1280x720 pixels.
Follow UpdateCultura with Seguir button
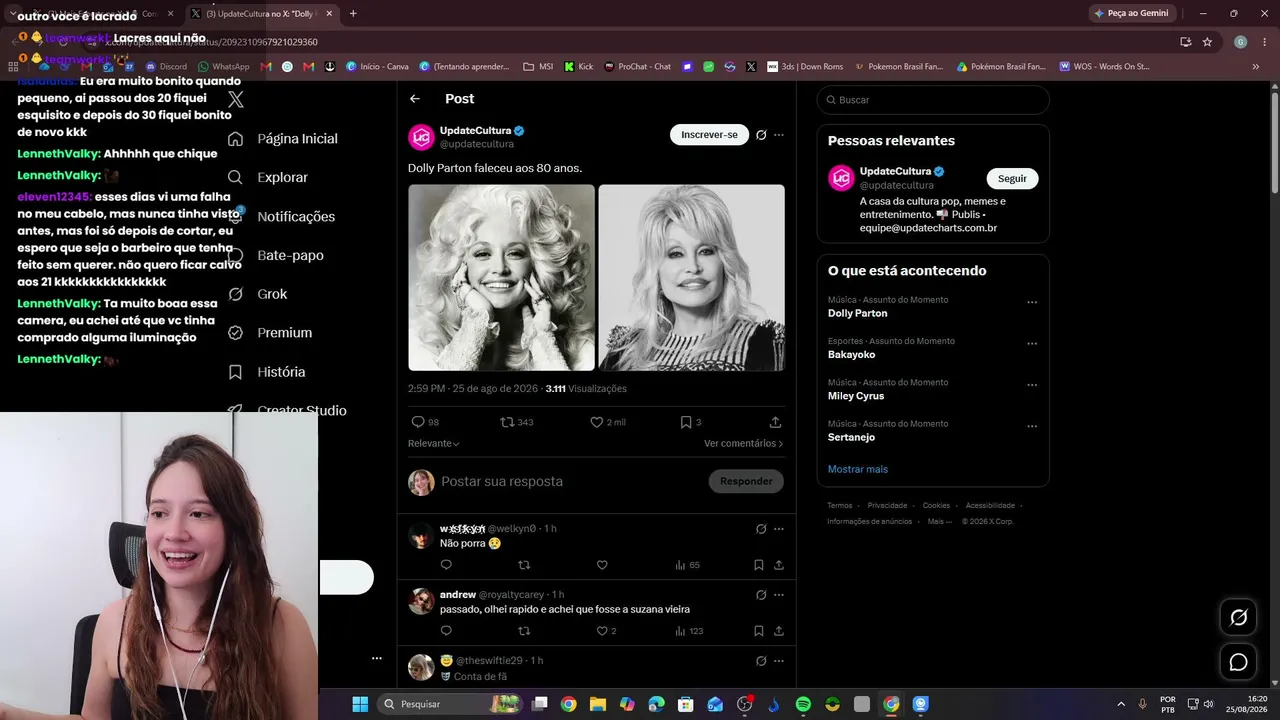(1012, 178)
